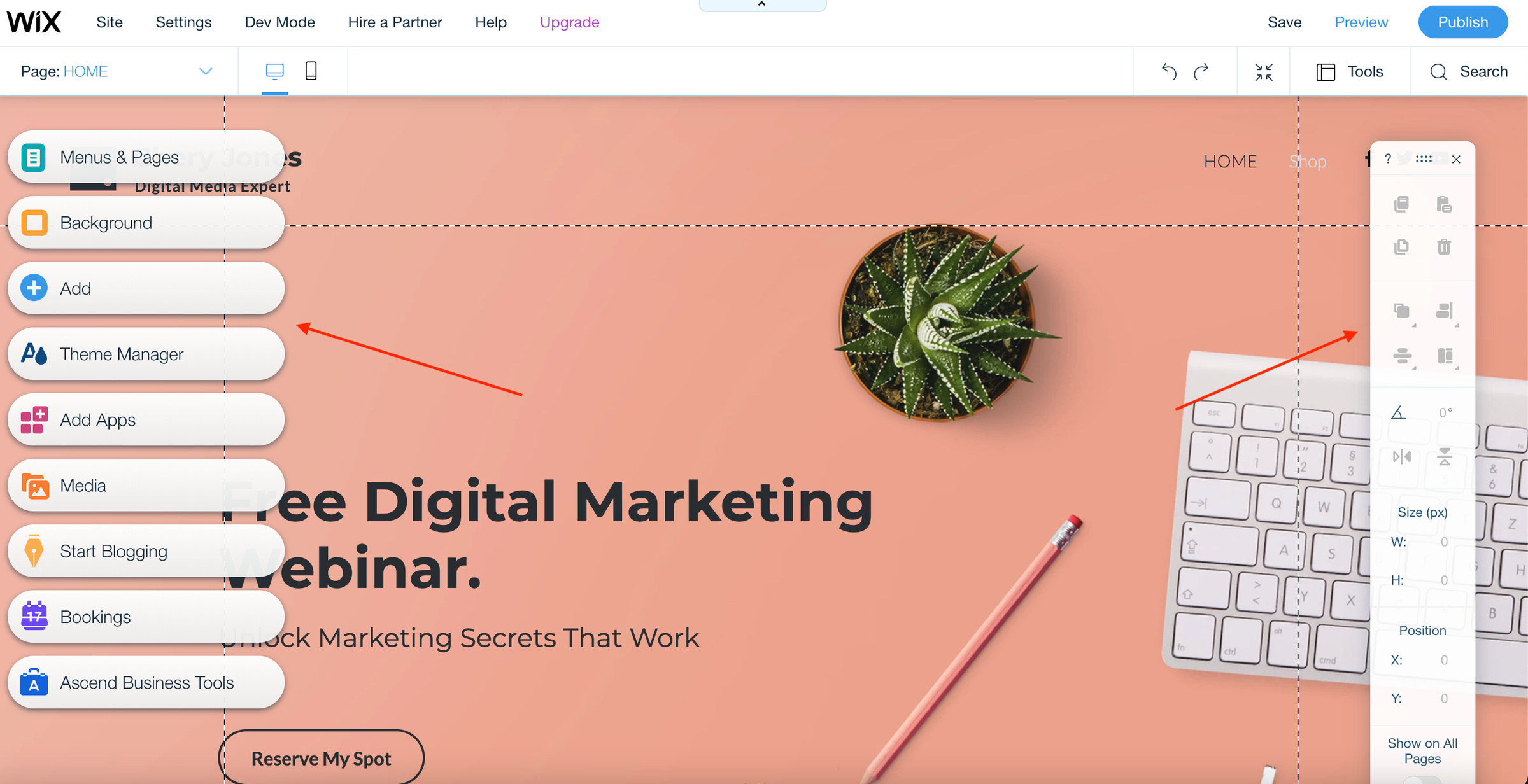
Task: Open the Theme Manager panel
Action: pyautogui.click(x=146, y=354)
